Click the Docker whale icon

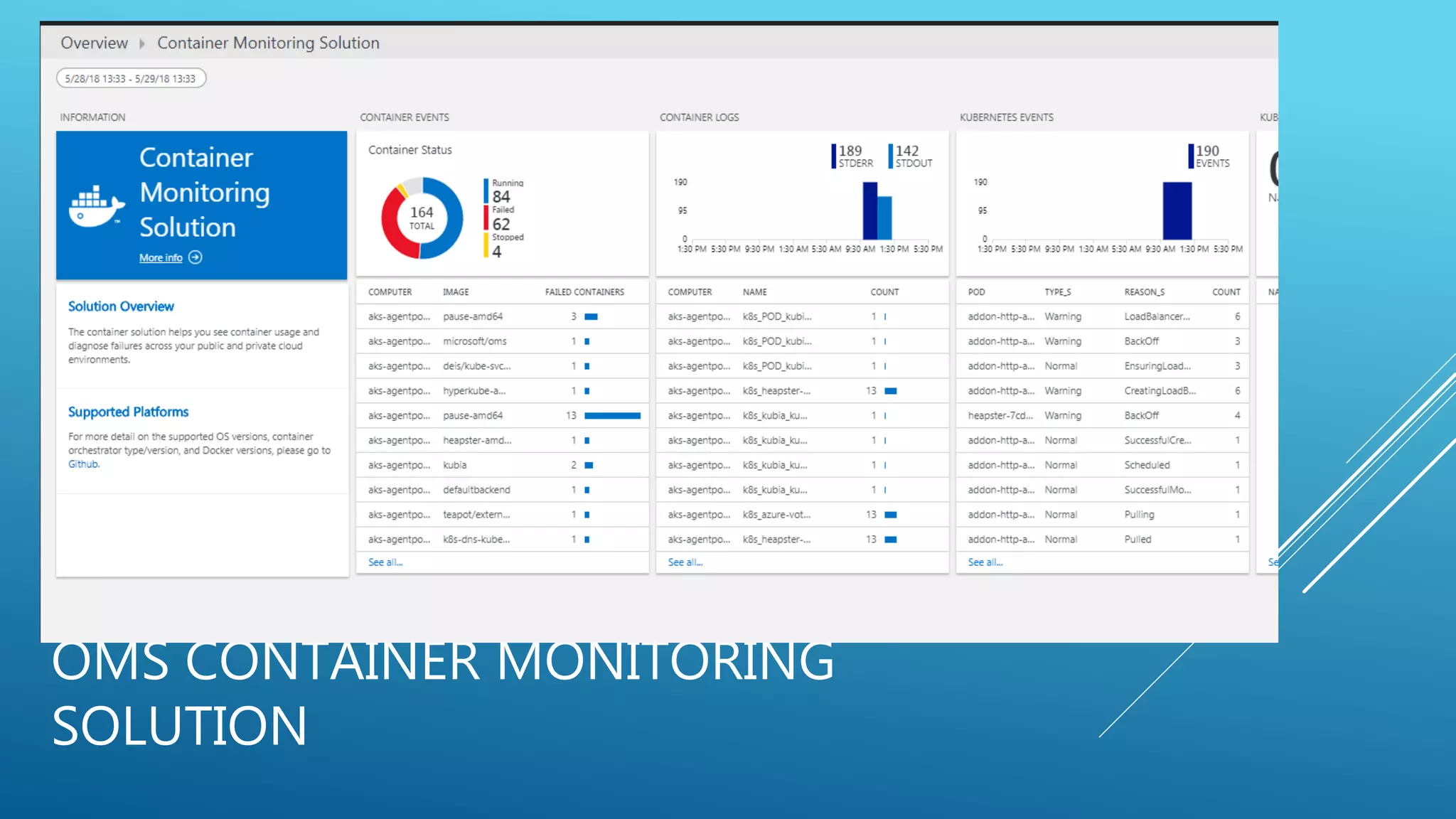(x=97, y=206)
